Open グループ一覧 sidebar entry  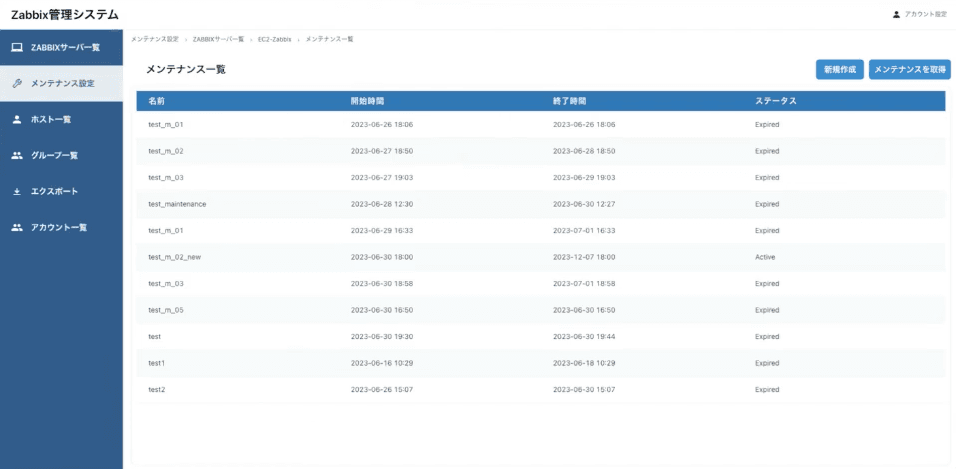[61, 156]
